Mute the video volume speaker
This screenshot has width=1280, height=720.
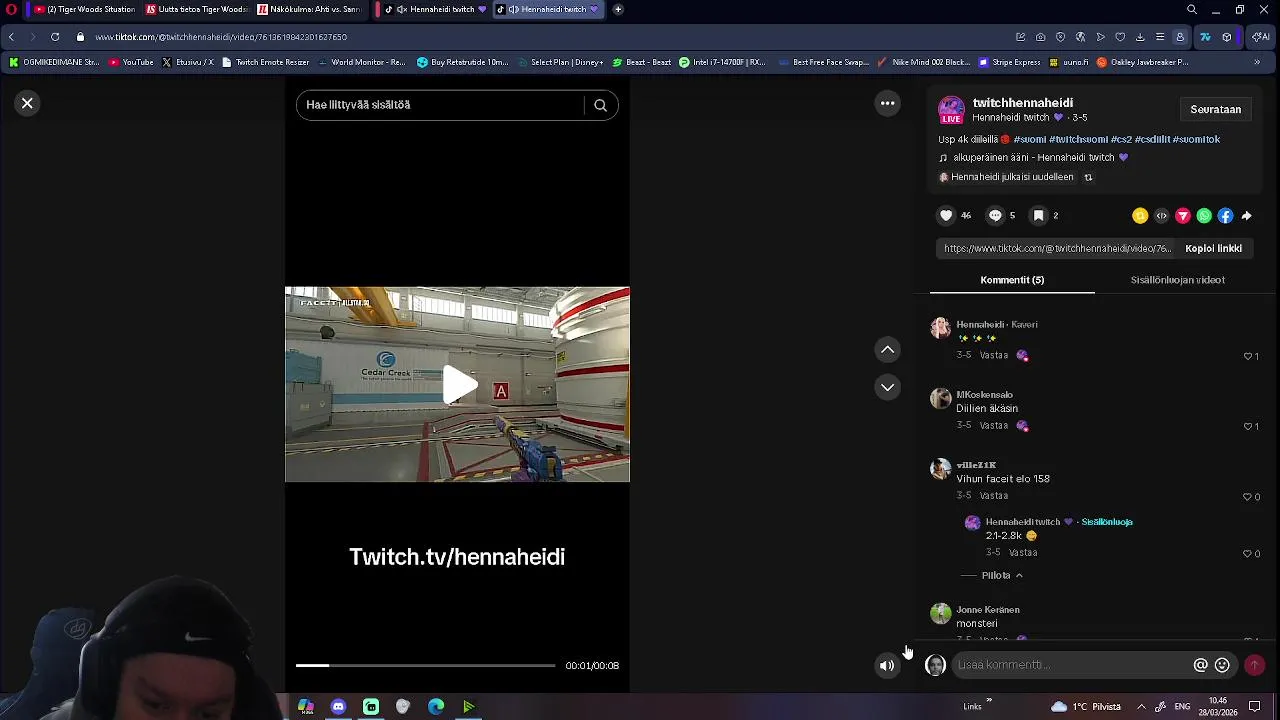[887, 666]
